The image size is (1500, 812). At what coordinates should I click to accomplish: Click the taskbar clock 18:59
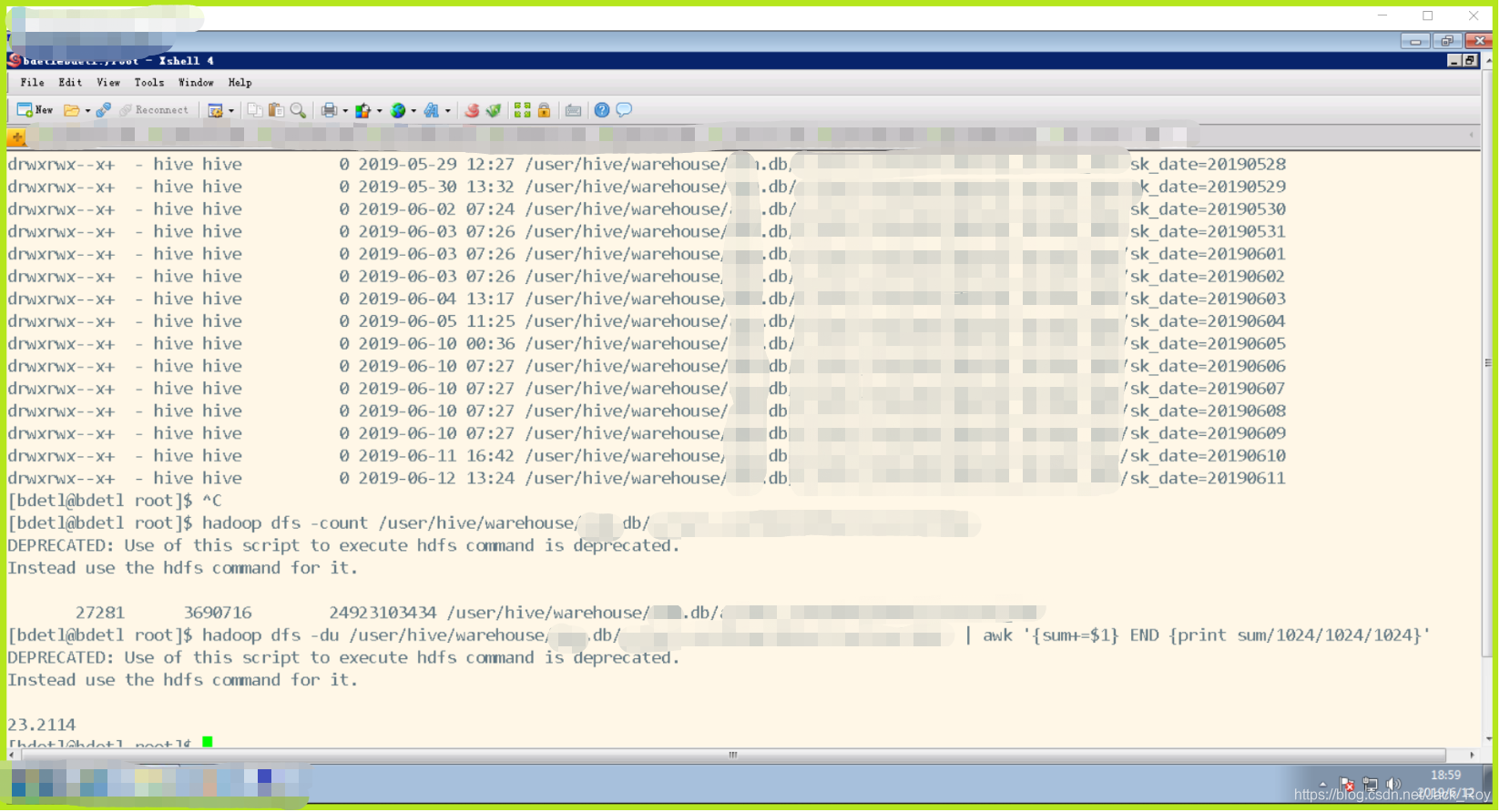1445,776
